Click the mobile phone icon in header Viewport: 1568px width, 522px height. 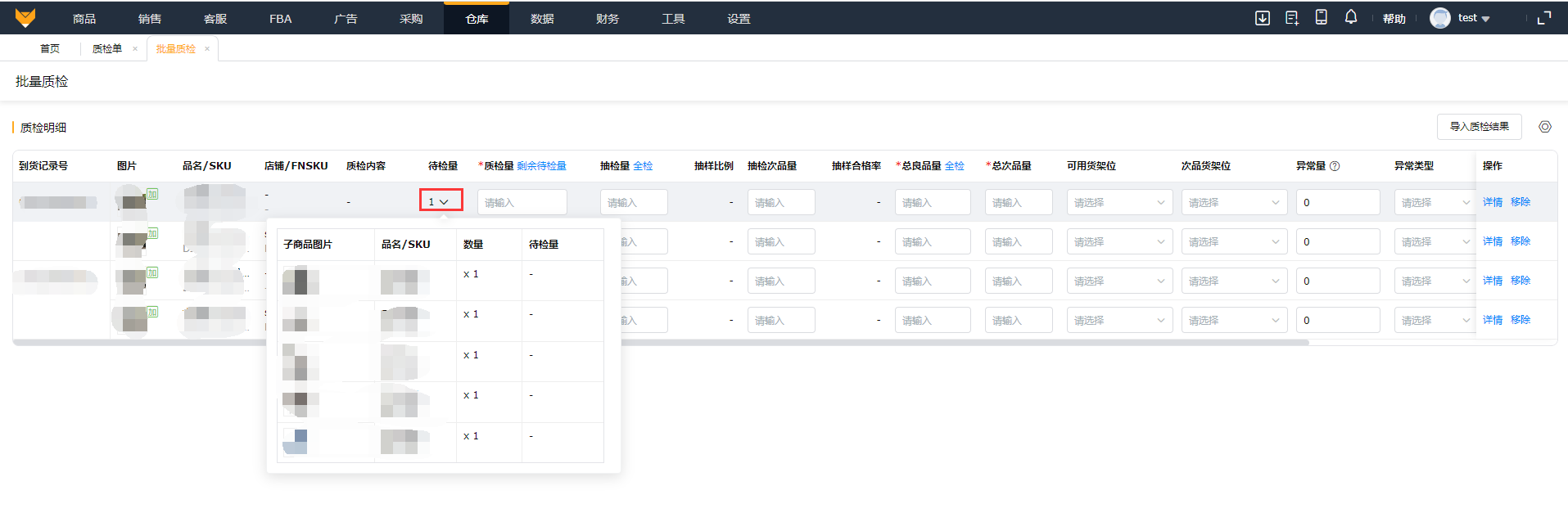point(1321,17)
